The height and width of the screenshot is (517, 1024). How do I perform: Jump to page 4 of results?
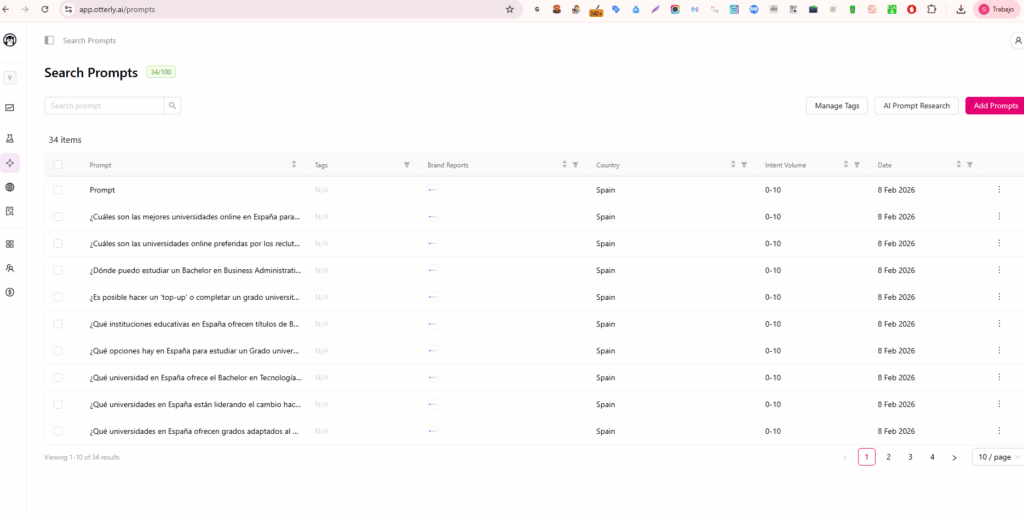pyautogui.click(x=932, y=457)
